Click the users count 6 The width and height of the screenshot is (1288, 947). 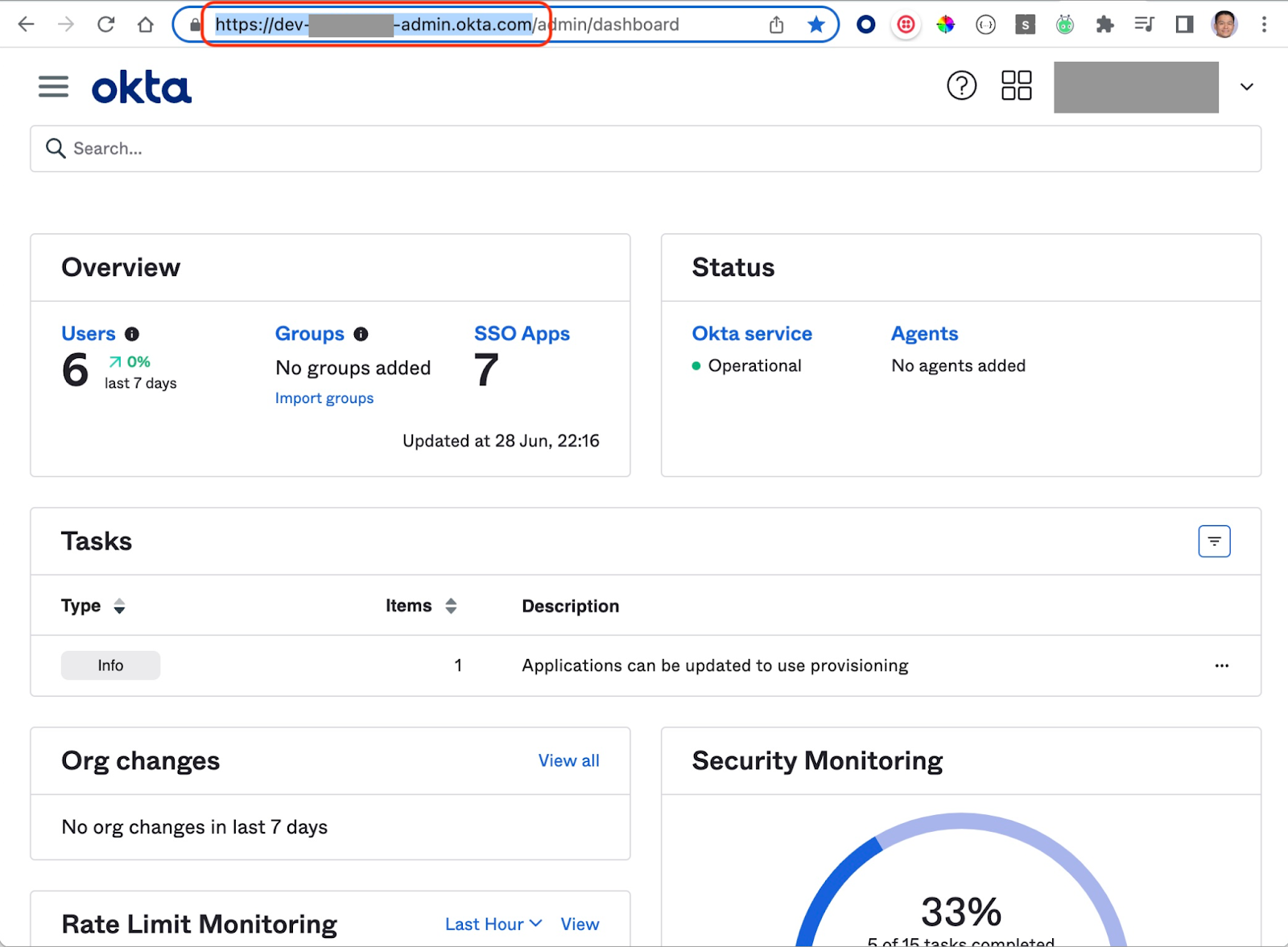(x=76, y=370)
